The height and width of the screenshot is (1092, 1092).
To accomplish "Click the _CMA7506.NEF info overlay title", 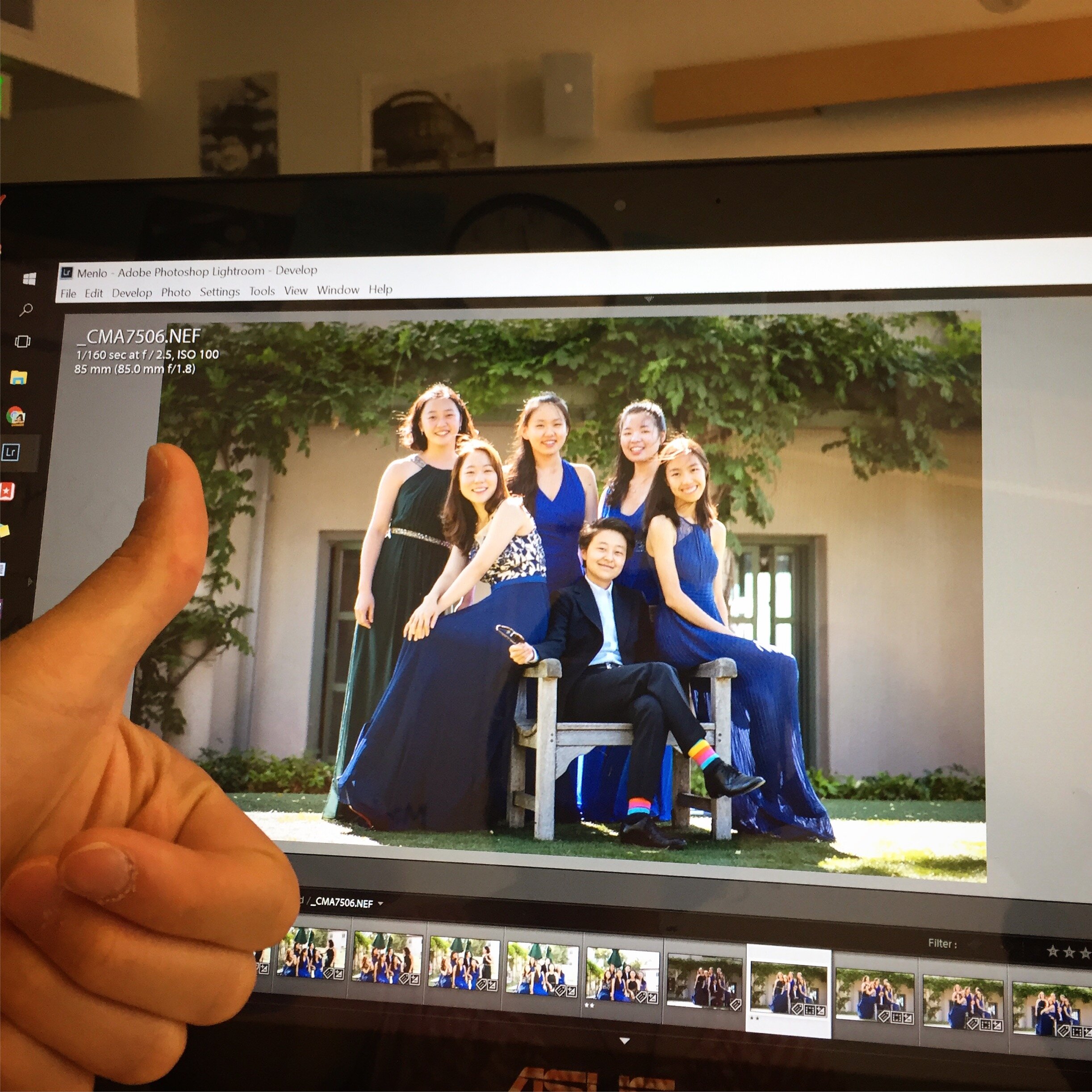I will pyautogui.click(x=138, y=337).
